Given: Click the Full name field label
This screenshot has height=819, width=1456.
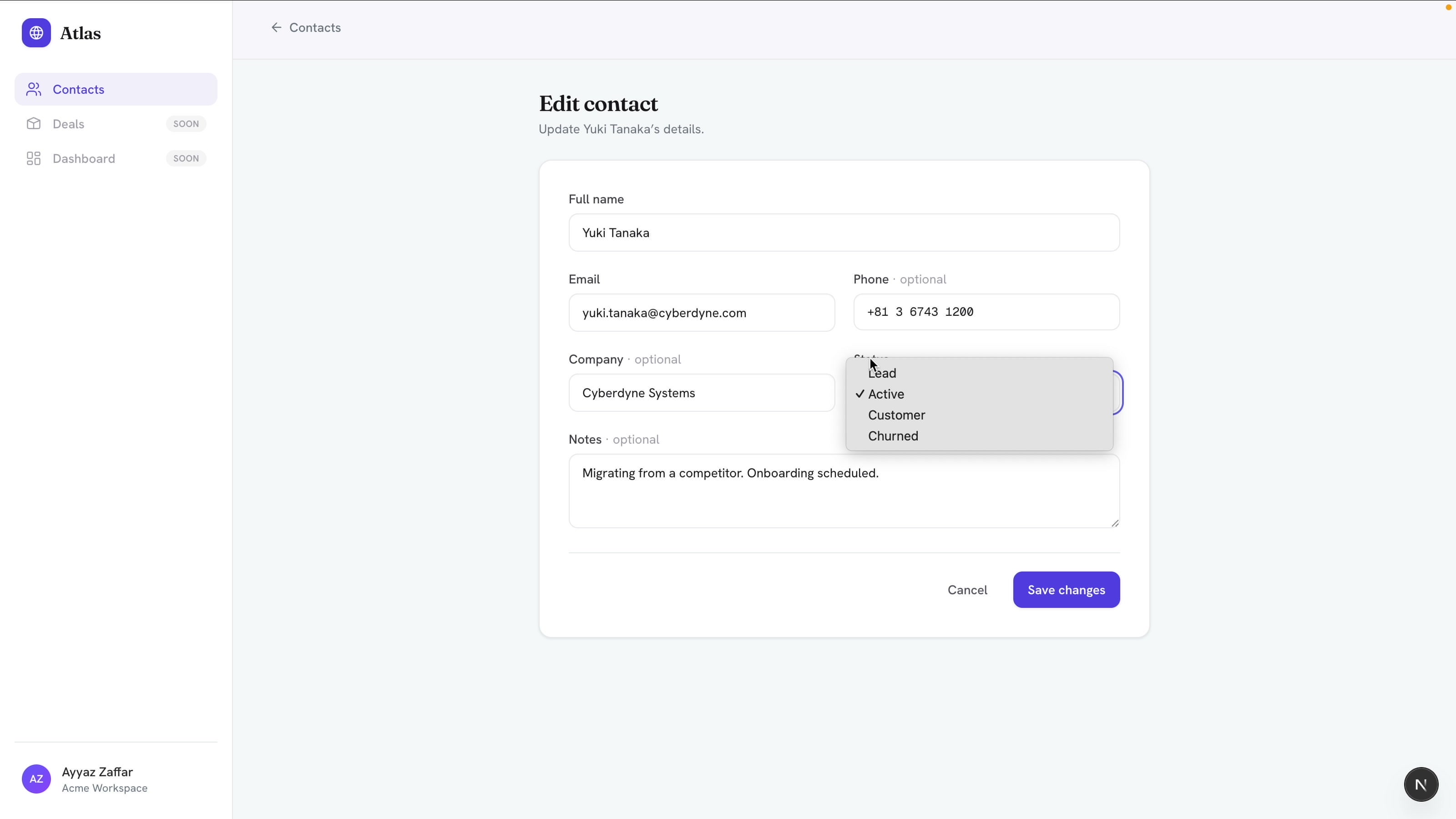Looking at the screenshot, I should 596,199.
